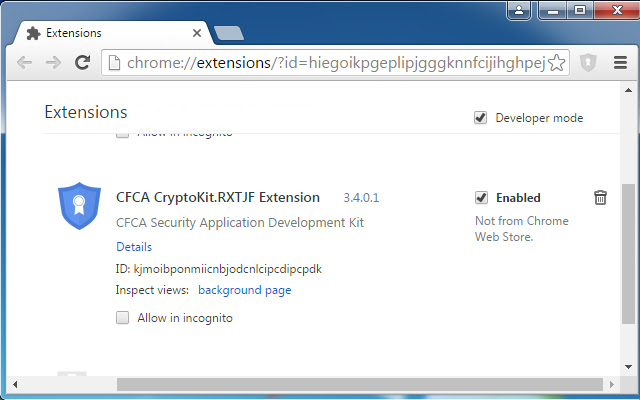Toggle the Developer mode checkbox
The height and width of the screenshot is (400, 640).
(480, 118)
